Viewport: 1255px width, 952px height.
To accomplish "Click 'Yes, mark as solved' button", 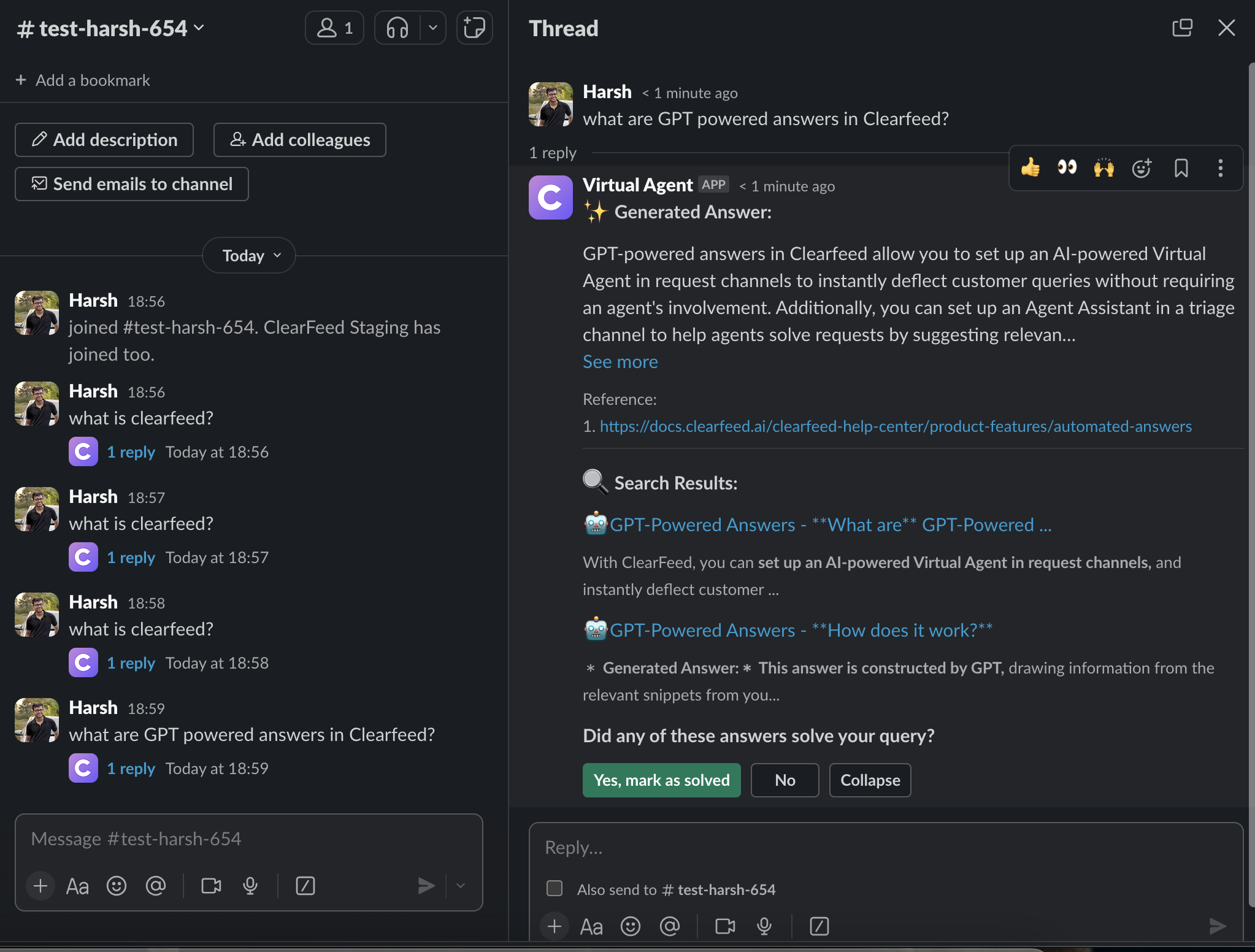I will [661, 780].
